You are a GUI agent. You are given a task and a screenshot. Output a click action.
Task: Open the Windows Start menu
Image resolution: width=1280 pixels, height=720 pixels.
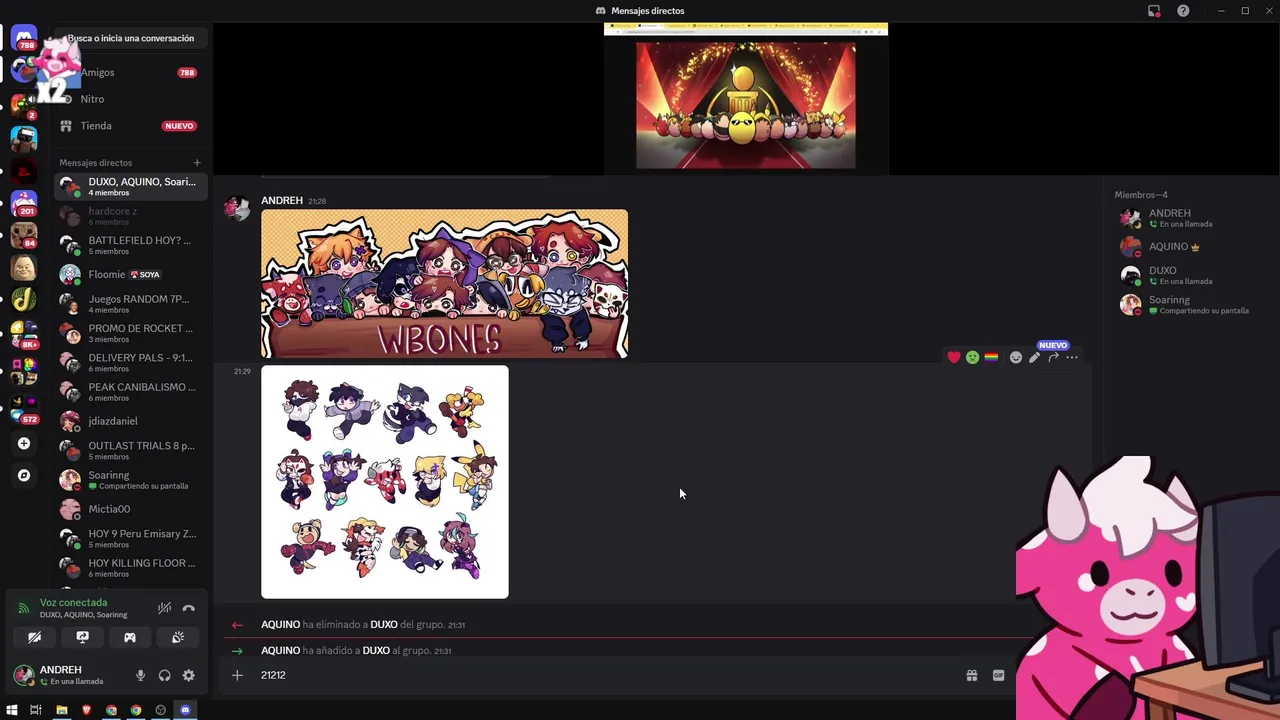[12, 710]
